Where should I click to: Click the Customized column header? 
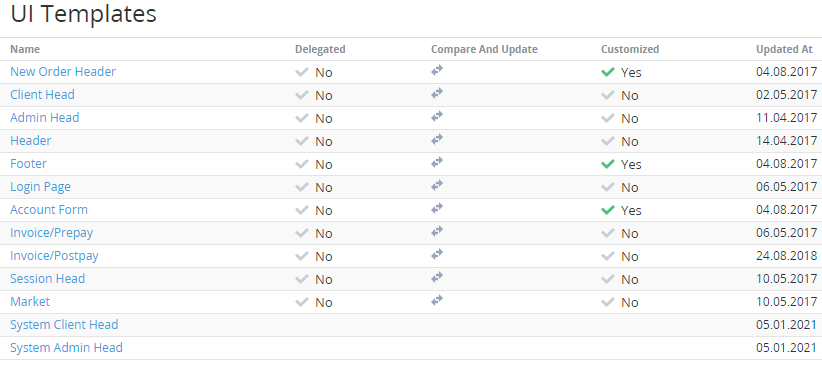(x=630, y=49)
